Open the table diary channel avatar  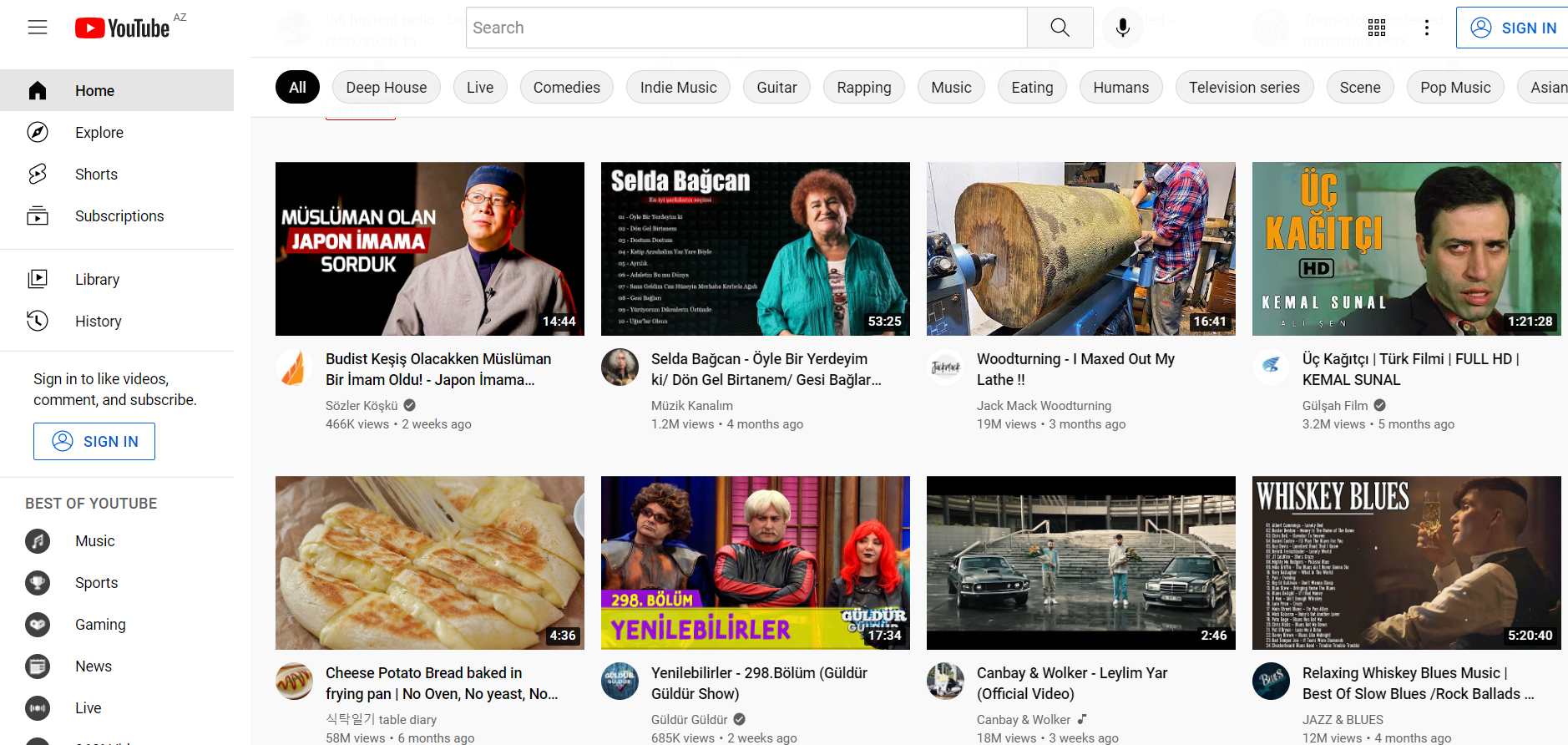click(x=294, y=682)
